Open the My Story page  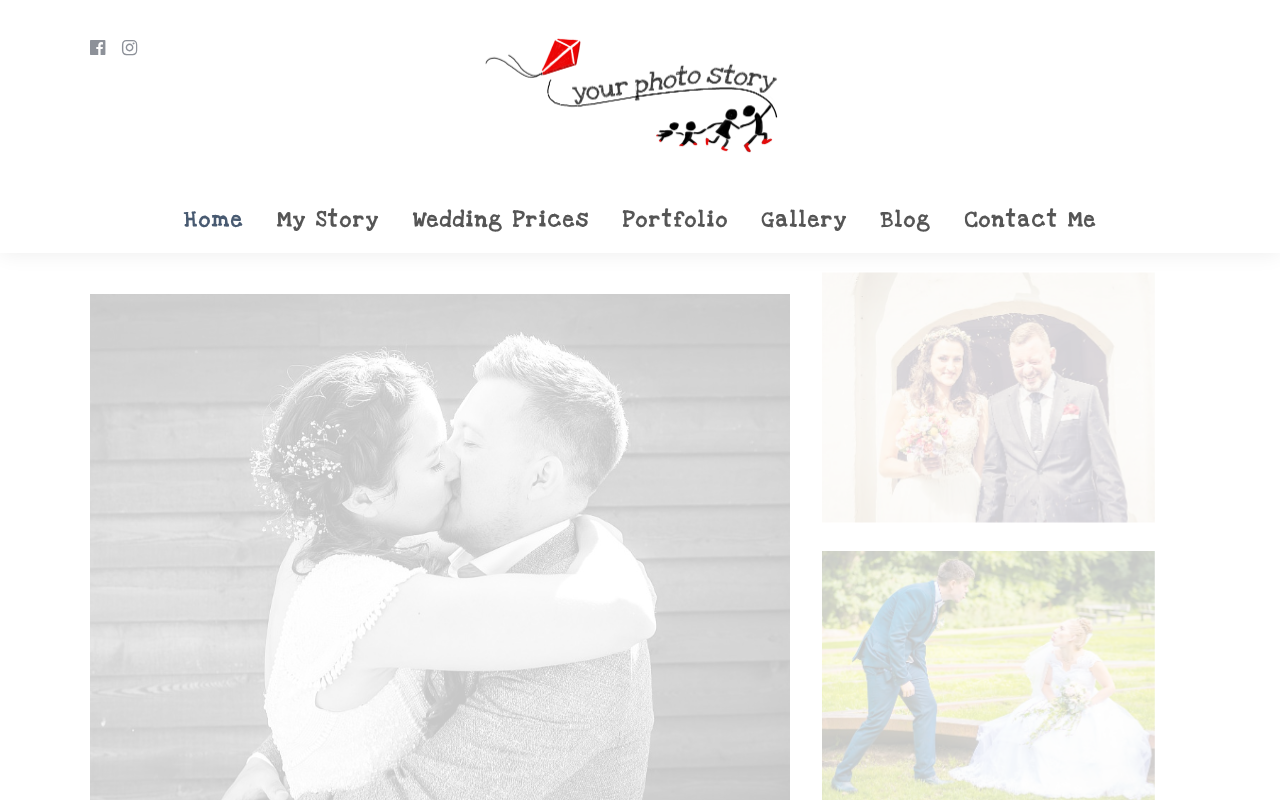point(328,220)
